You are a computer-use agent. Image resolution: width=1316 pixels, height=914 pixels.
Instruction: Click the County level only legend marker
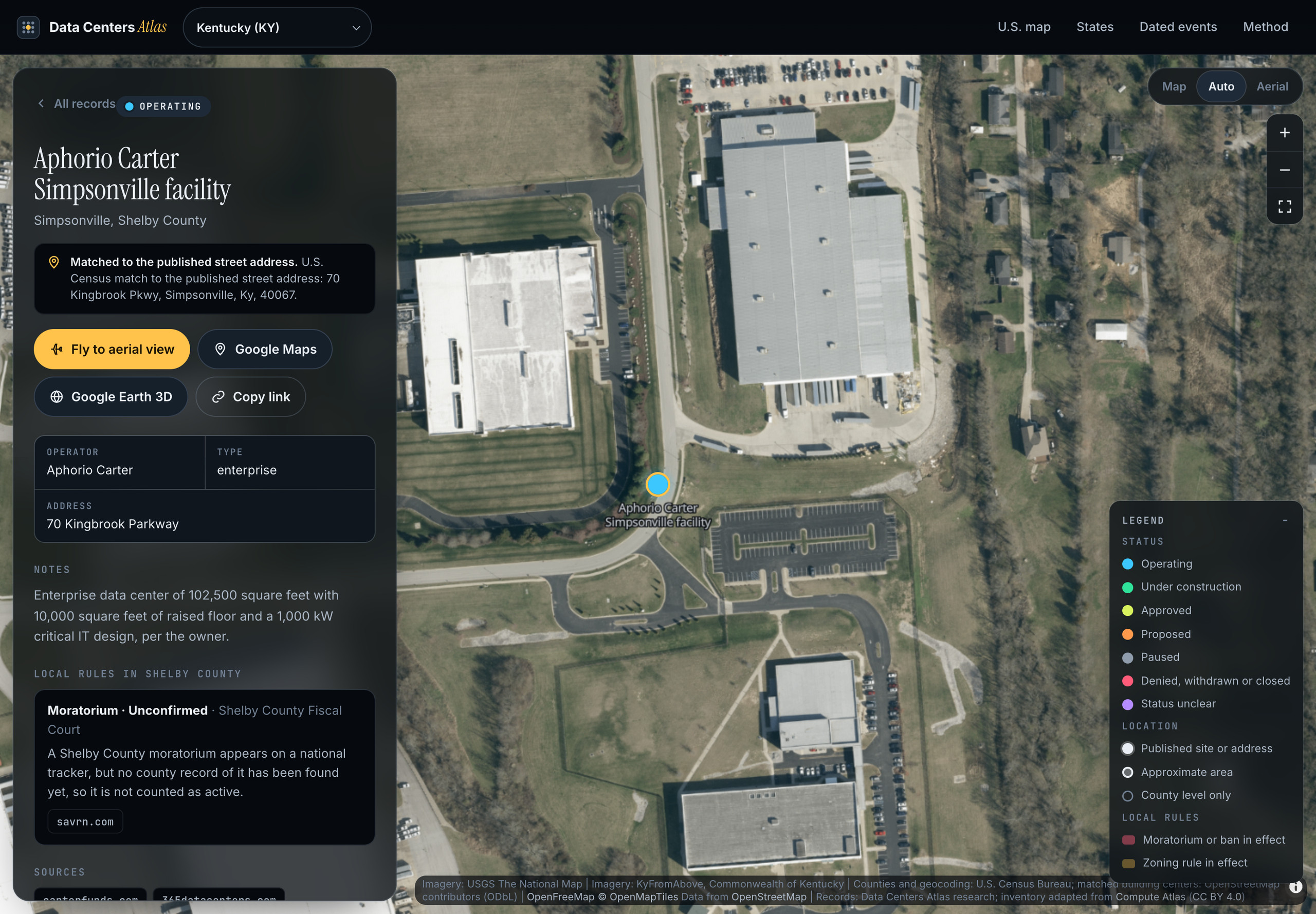tap(1127, 796)
